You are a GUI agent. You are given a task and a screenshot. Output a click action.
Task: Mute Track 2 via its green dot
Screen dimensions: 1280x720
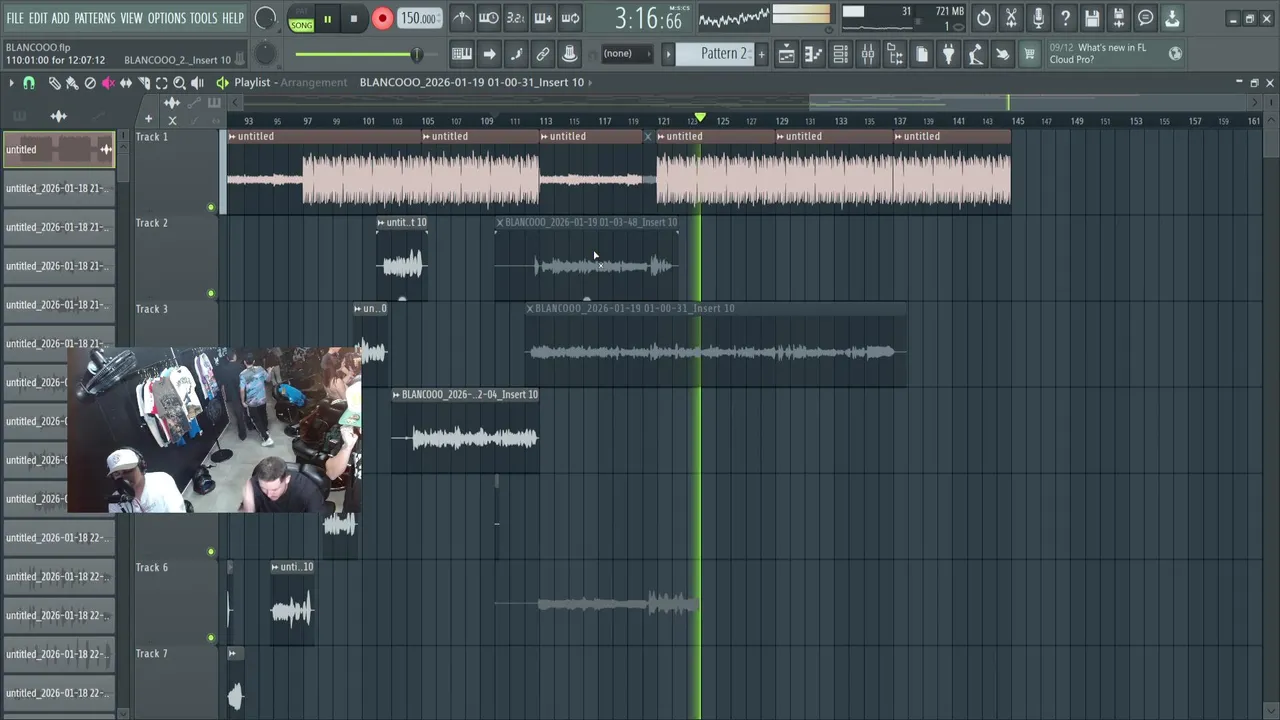211,294
